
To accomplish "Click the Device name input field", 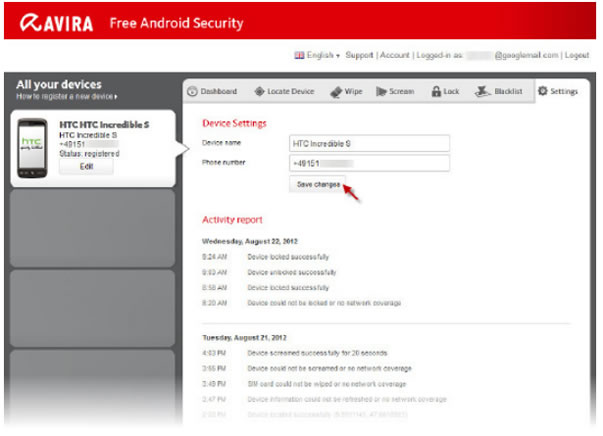I will coord(369,143).
